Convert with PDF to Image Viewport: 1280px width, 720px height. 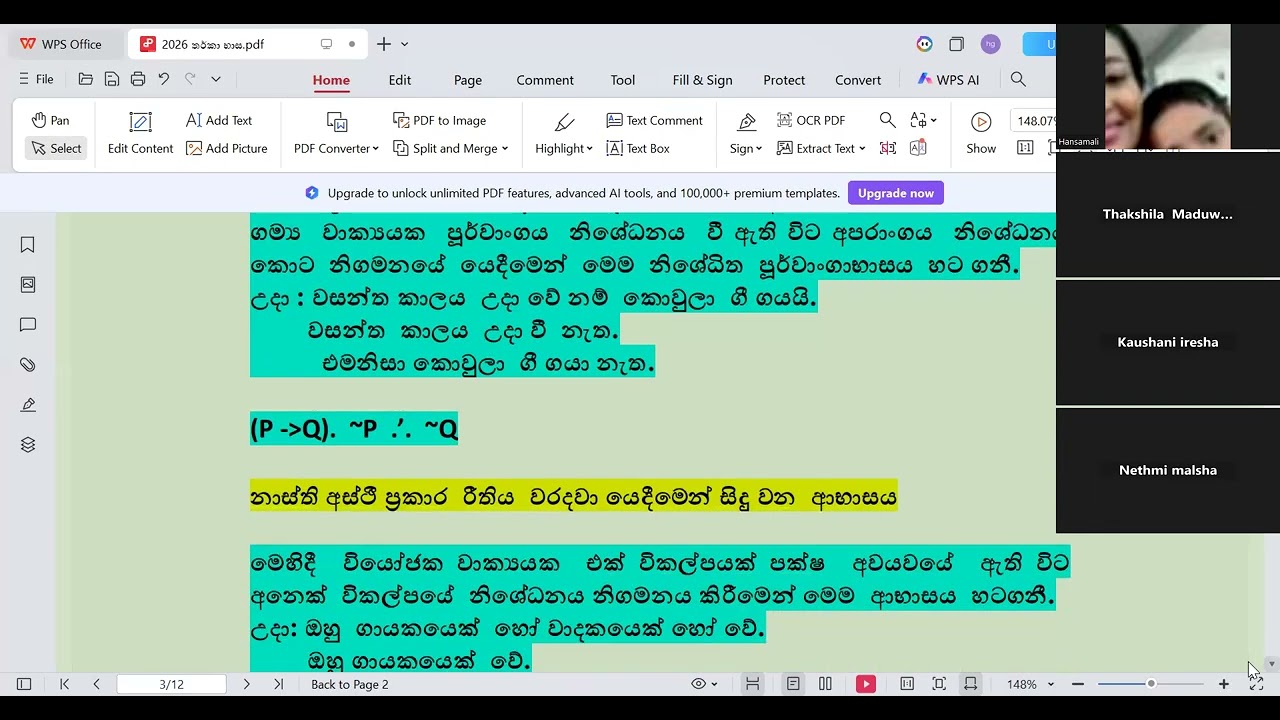click(439, 120)
